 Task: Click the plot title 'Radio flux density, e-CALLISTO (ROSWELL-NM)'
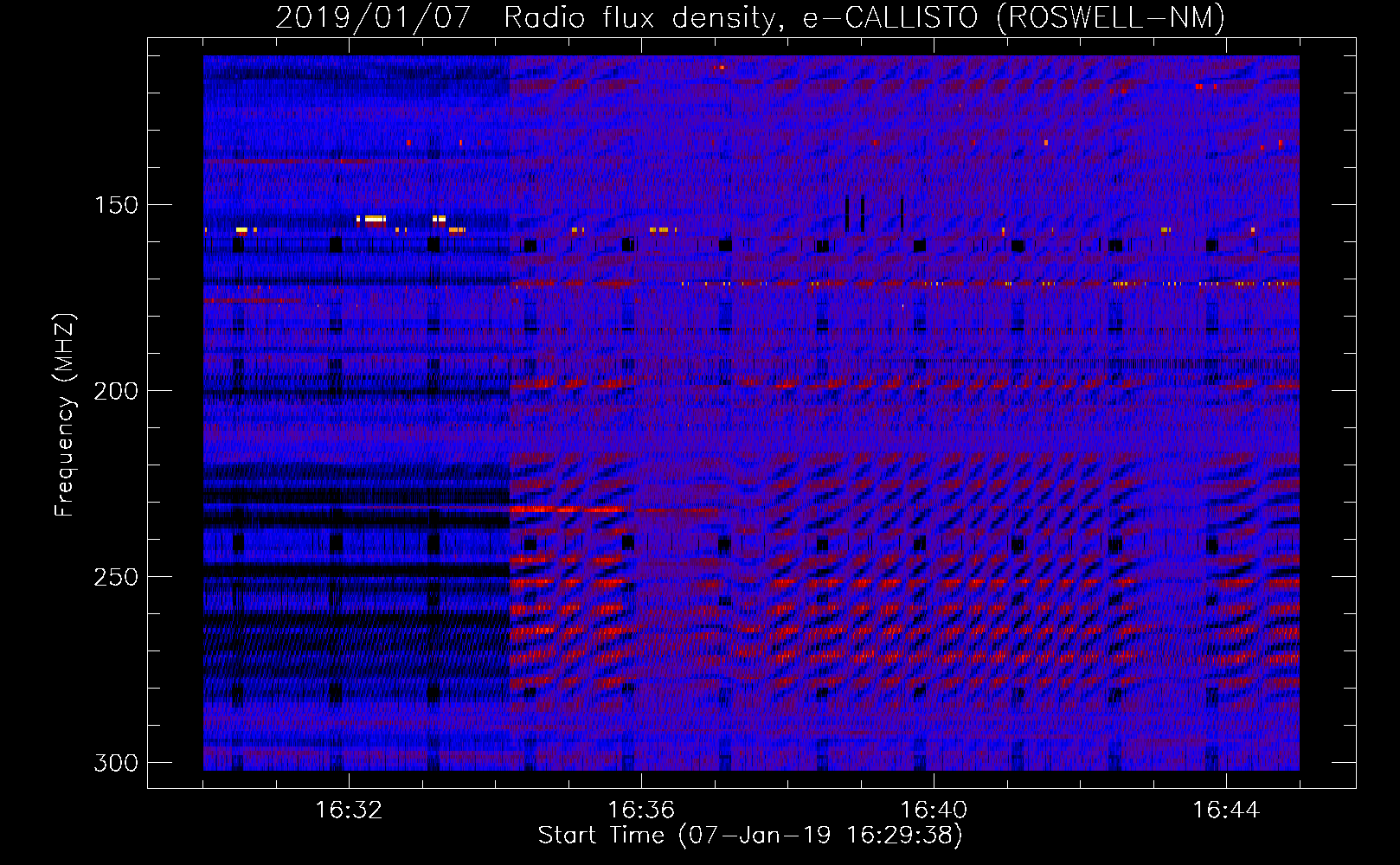click(x=864, y=17)
